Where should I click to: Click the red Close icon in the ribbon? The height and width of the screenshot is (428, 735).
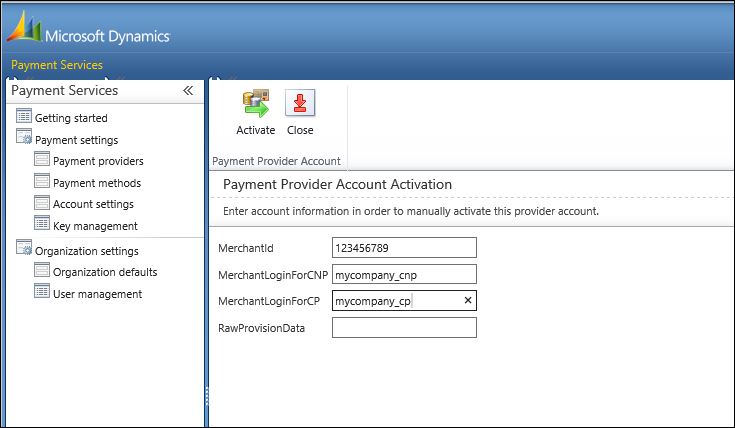(x=300, y=104)
